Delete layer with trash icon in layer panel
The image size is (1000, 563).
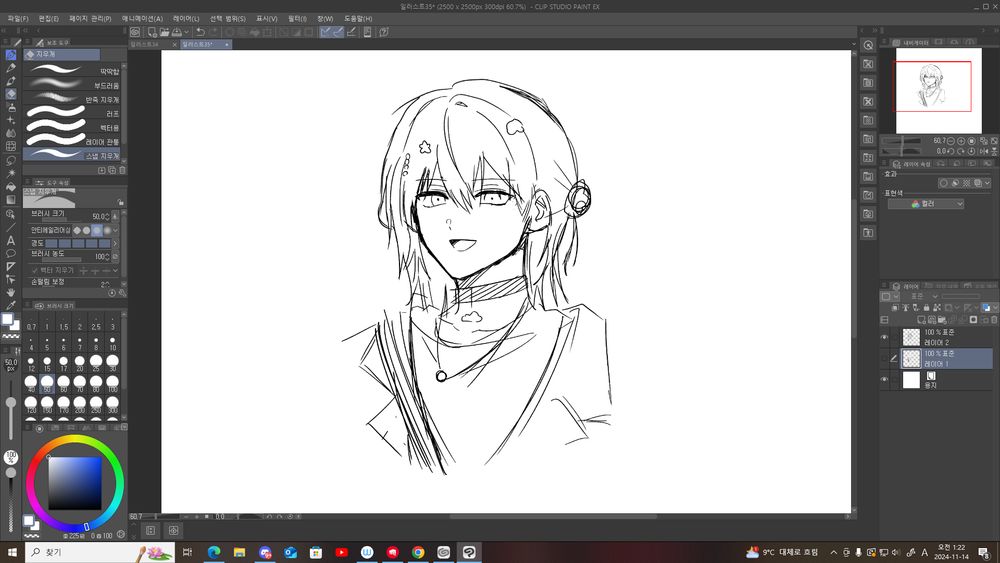(994, 319)
